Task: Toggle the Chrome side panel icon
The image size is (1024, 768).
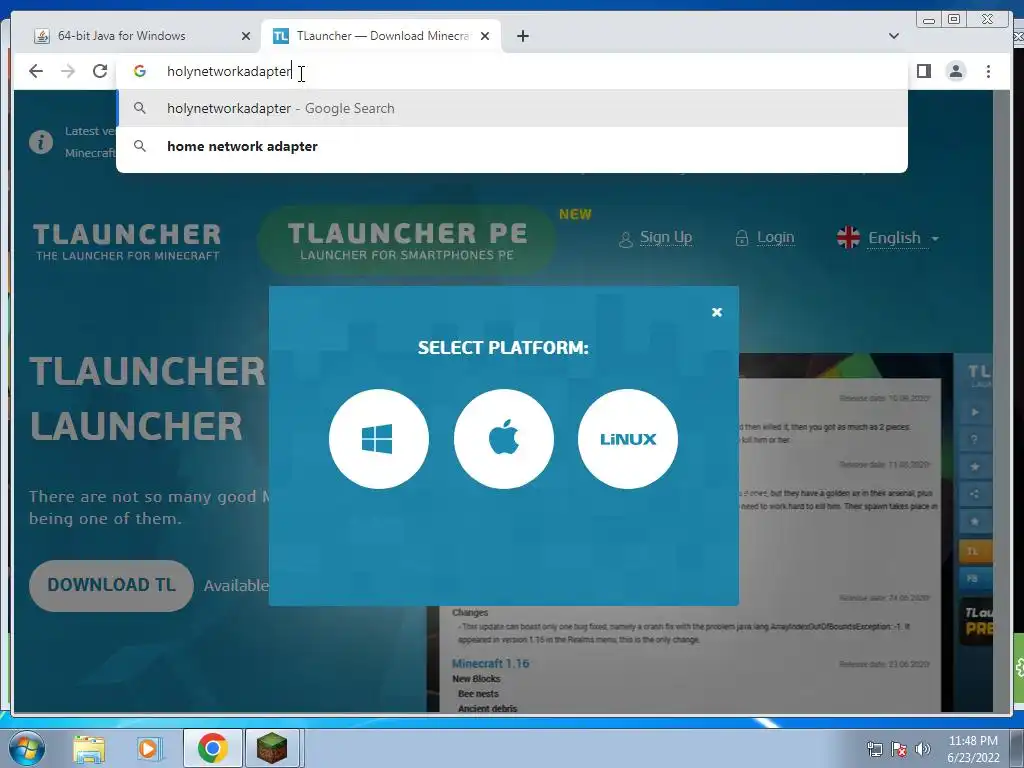Action: [923, 71]
